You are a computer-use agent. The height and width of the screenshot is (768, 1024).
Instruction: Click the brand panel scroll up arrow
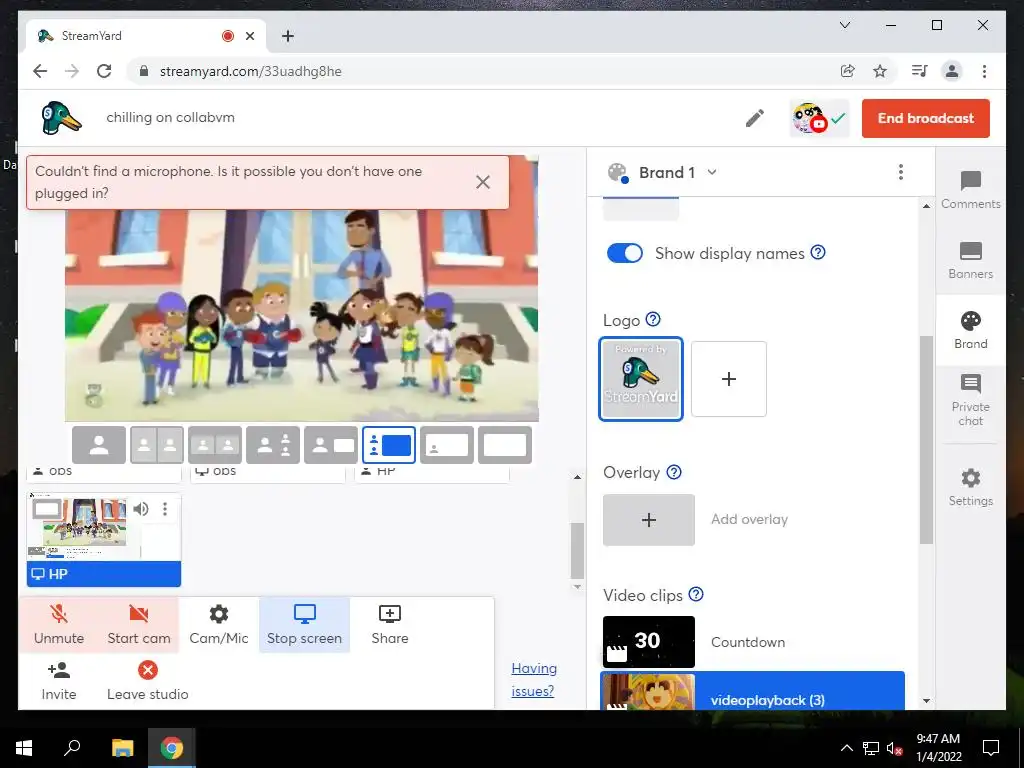pyautogui.click(x=926, y=206)
